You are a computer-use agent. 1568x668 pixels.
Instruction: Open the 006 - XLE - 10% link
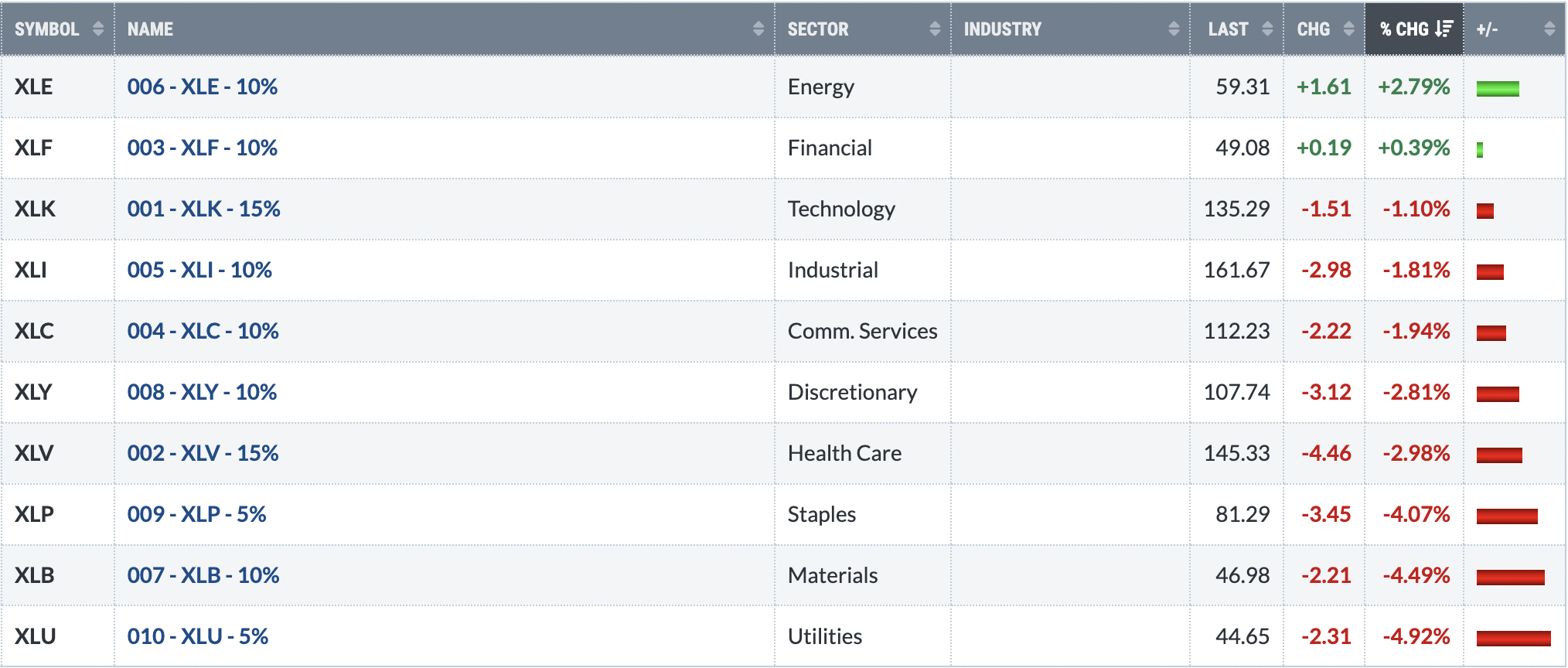click(203, 87)
